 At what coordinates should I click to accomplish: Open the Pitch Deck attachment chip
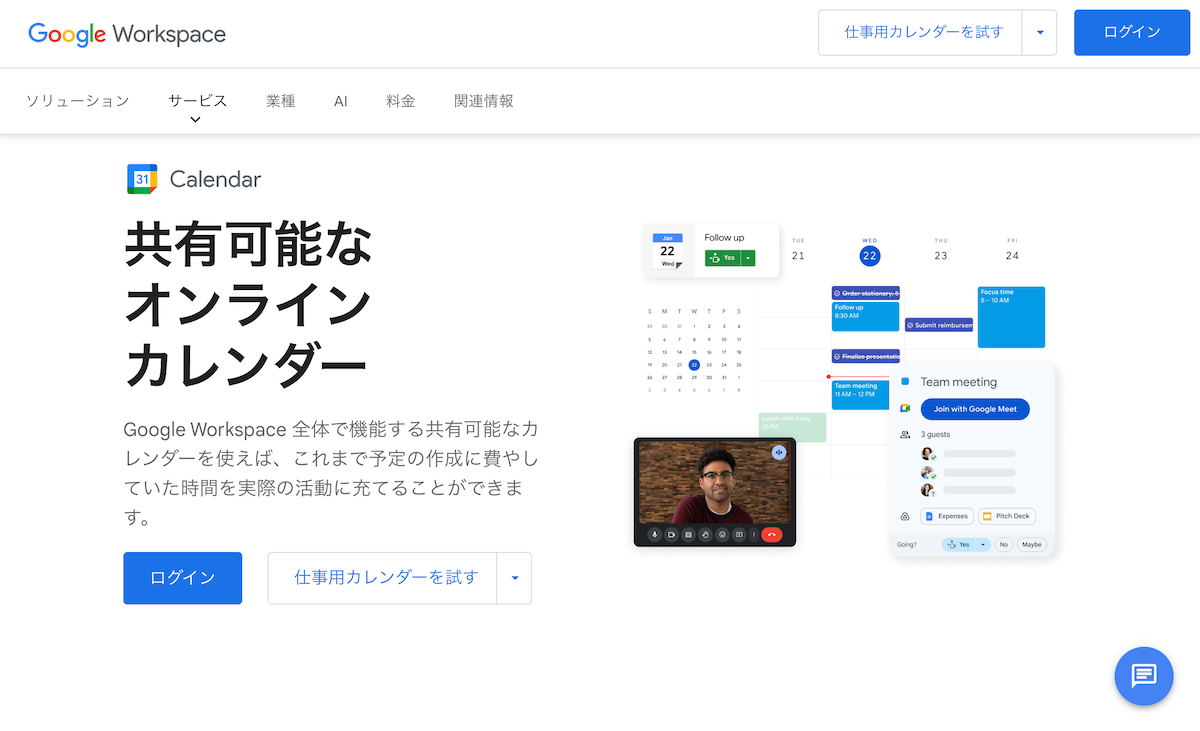pyautogui.click(x=1007, y=517)
